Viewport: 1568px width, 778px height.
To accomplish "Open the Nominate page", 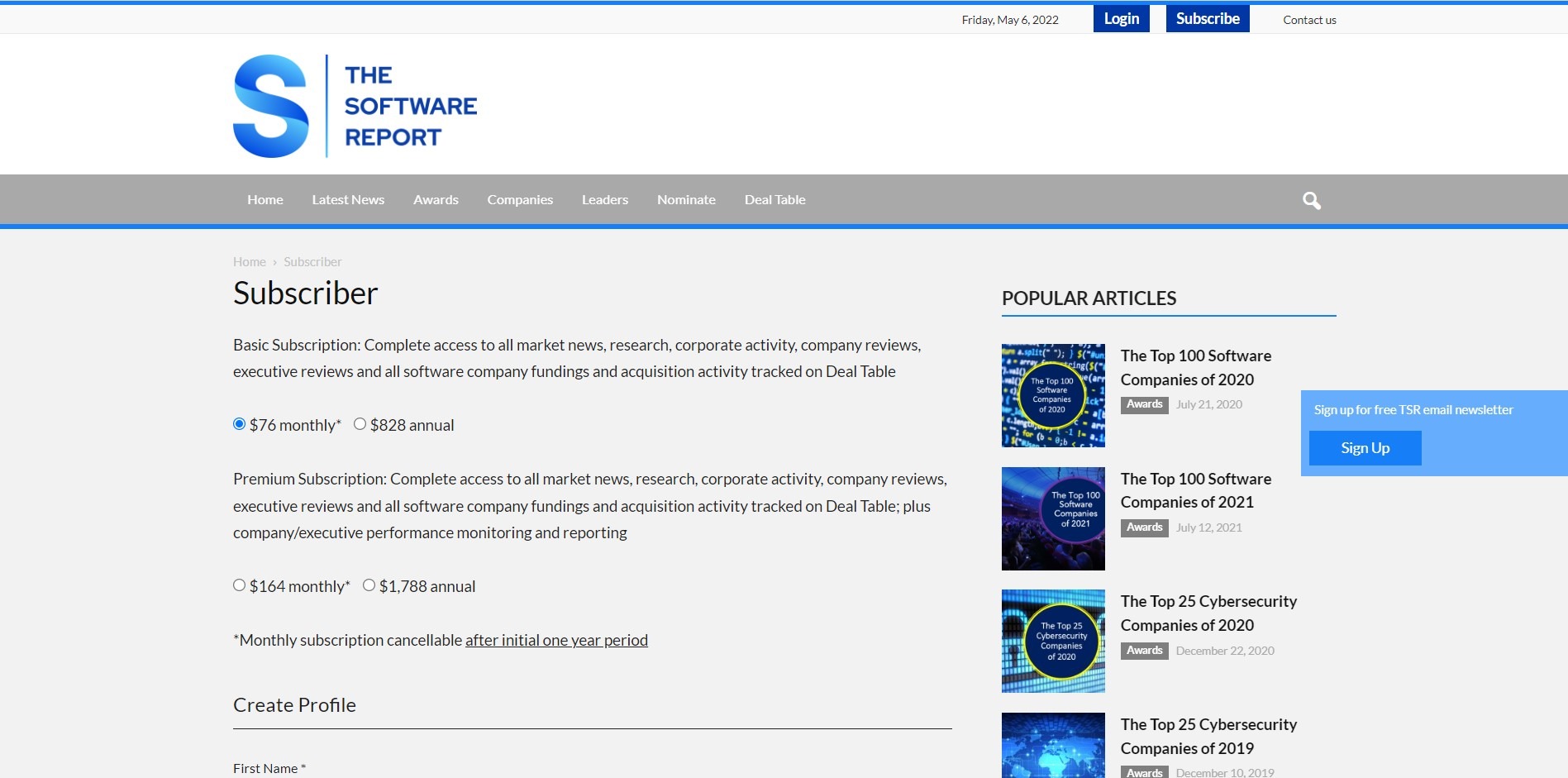I will 686,199.
